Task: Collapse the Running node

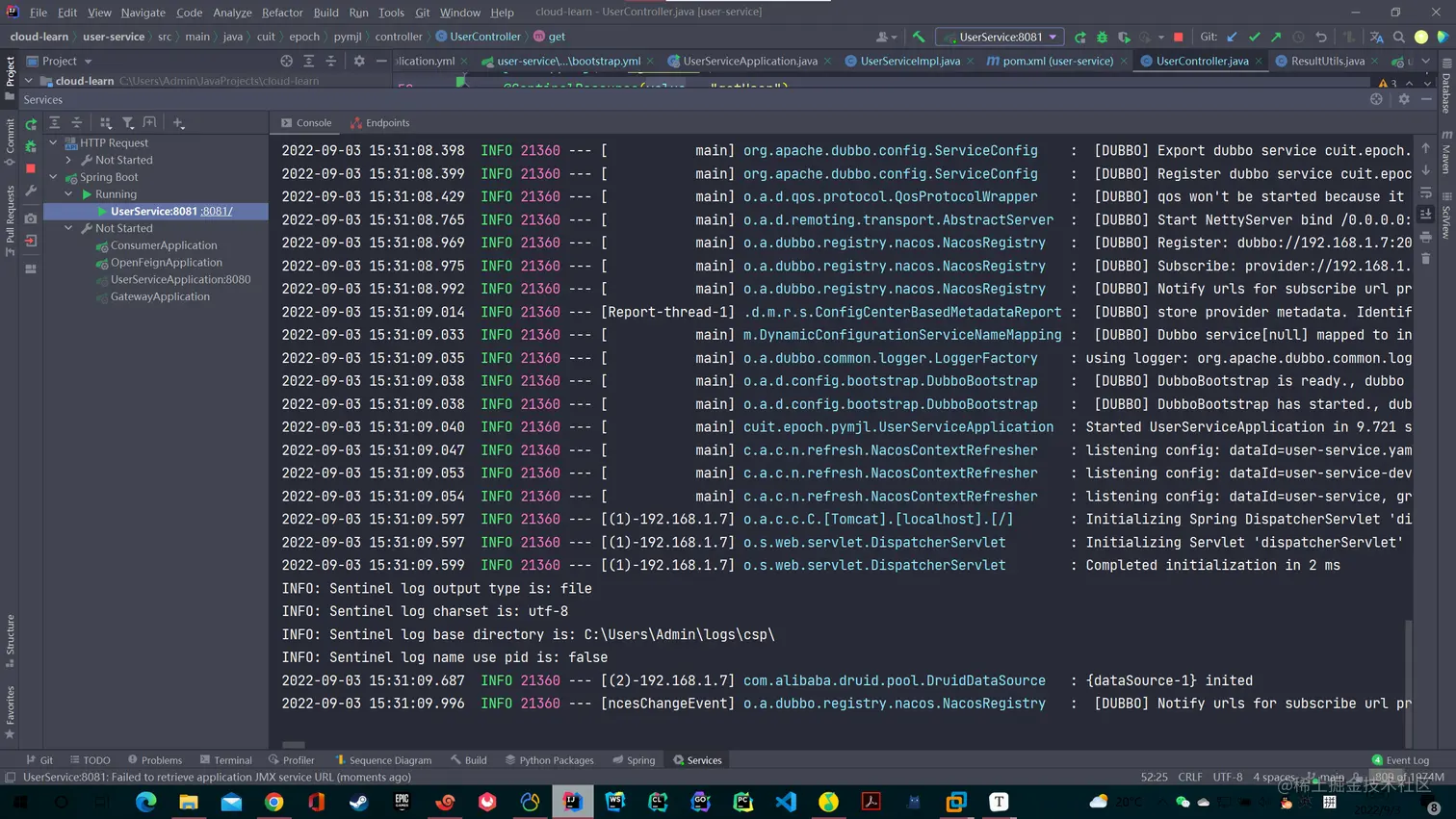Action: 69,194
